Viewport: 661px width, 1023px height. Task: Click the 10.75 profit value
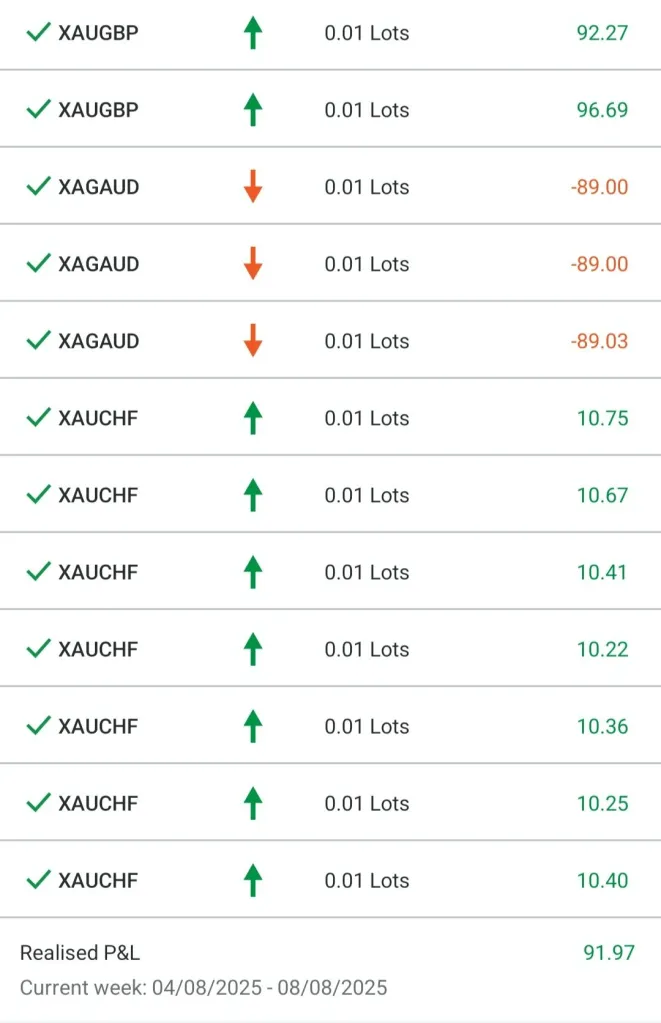coord(602,418)
